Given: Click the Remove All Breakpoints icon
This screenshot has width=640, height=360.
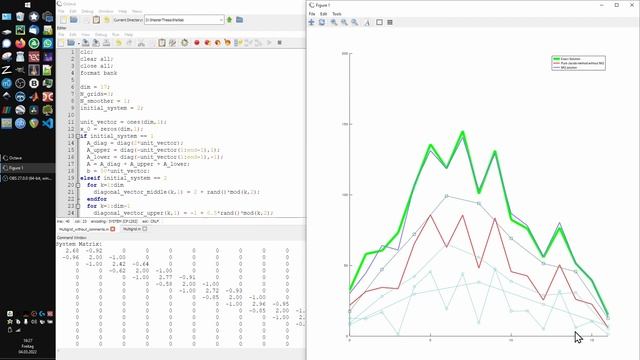Looking at the screenshot, I should click(227, 42).
